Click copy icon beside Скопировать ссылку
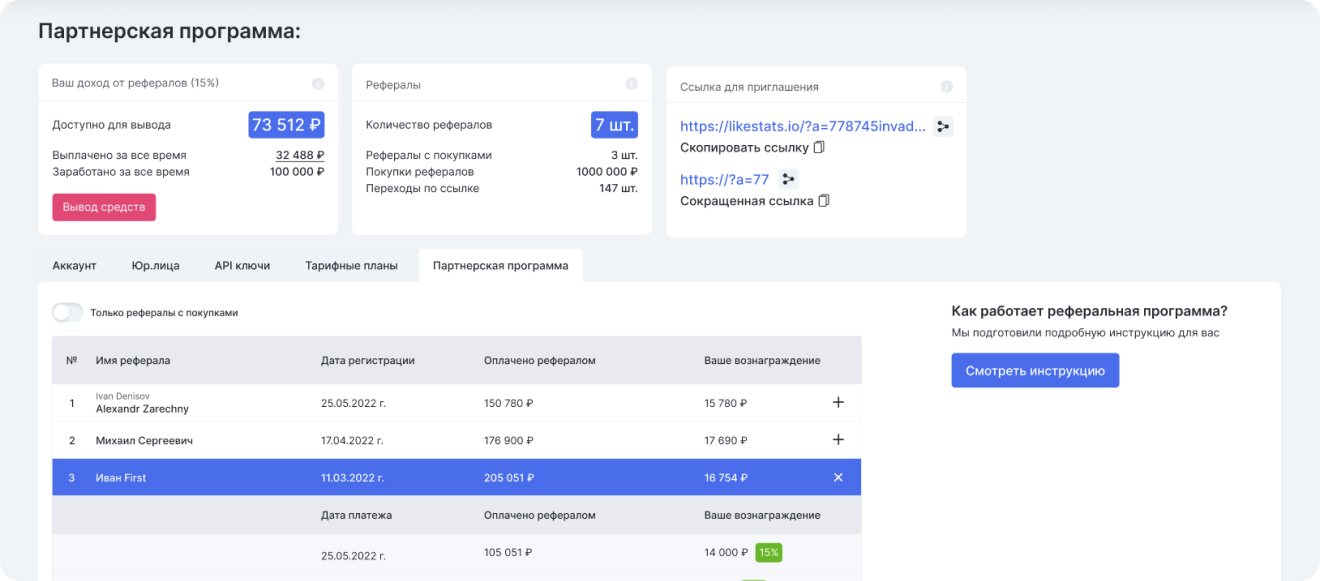The height and width of the screenshot is (581, 1320). 819,148
